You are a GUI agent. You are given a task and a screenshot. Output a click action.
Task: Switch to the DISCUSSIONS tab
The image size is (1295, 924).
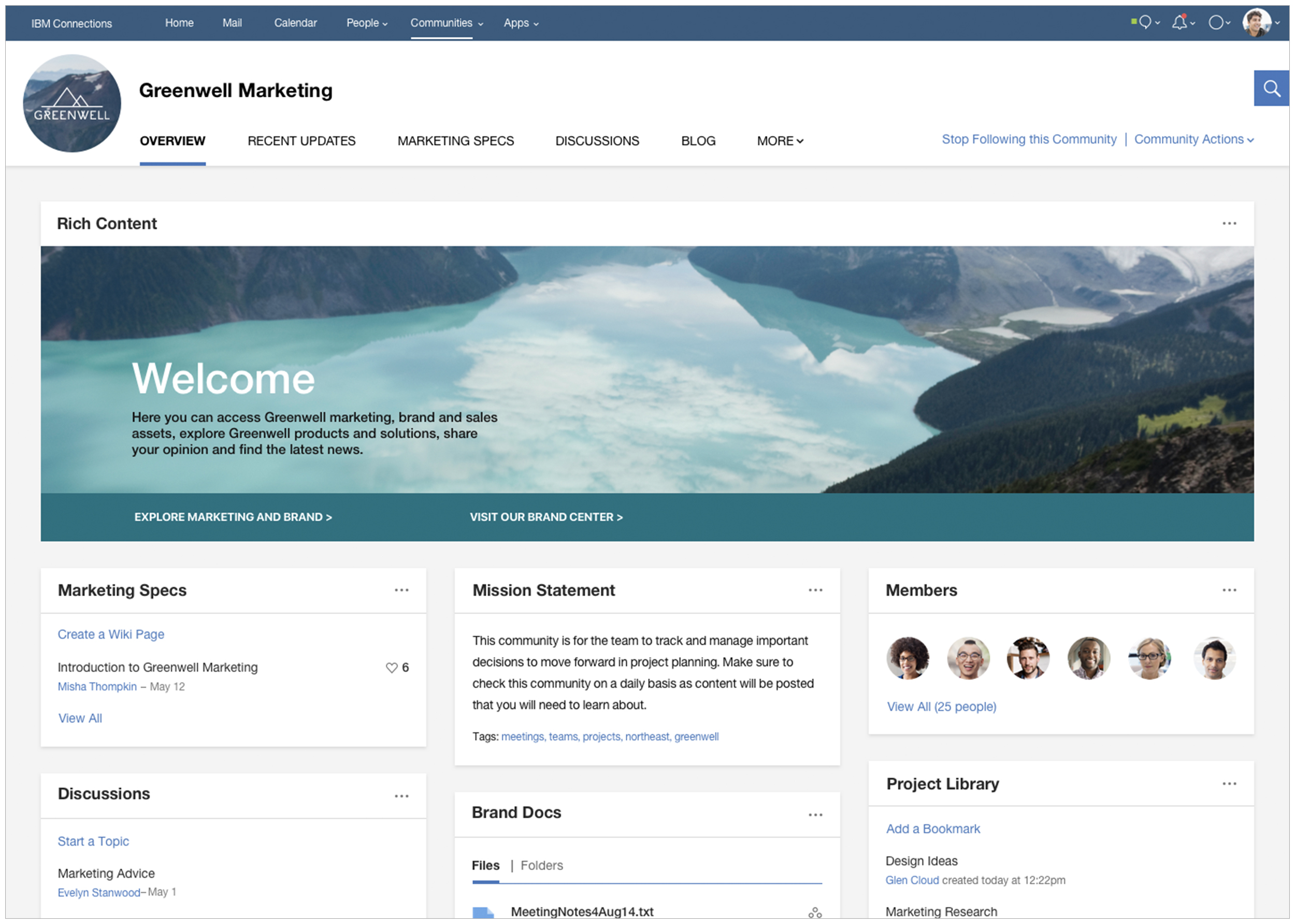(x=597, y=140)
